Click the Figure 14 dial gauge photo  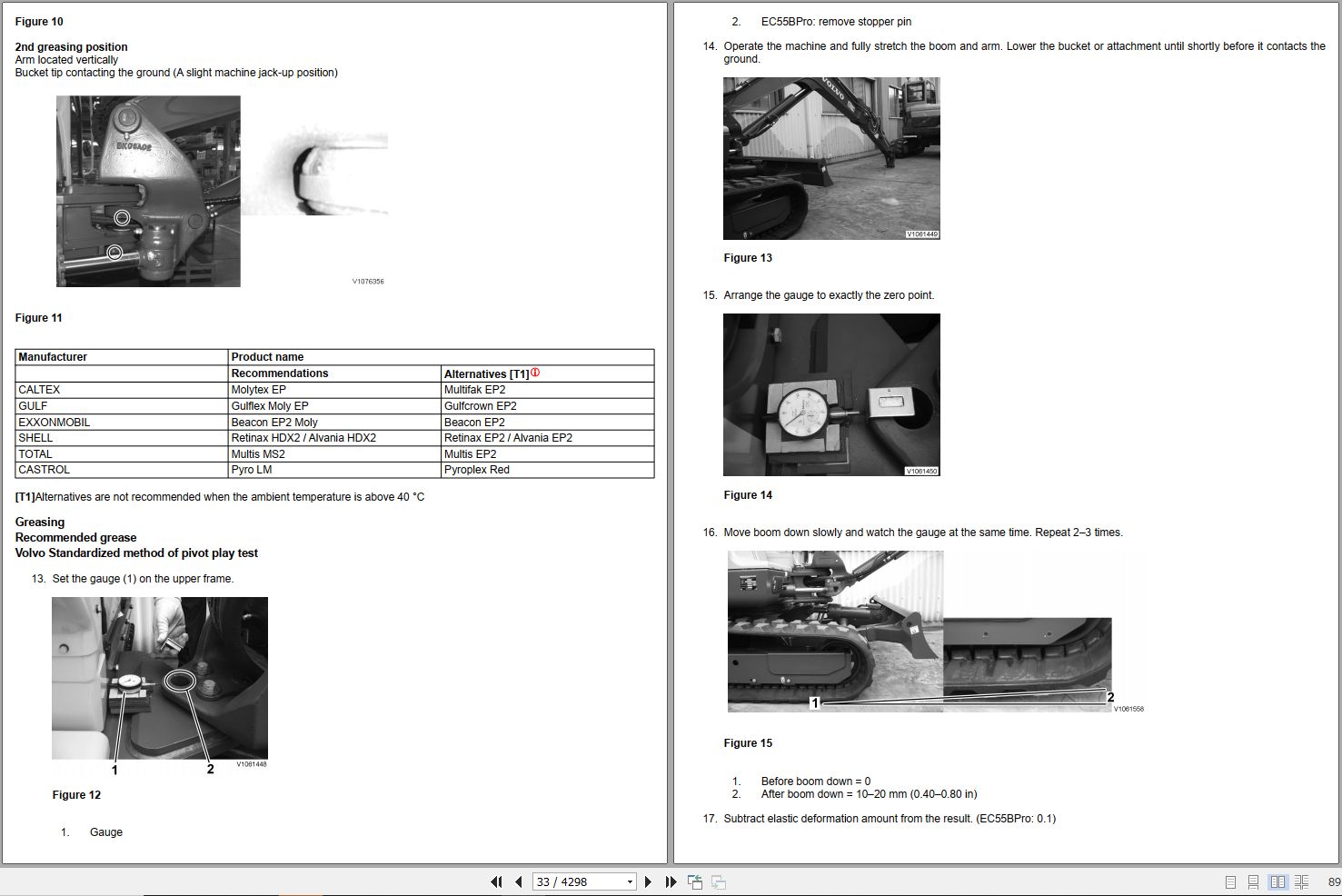coord(831,394)
